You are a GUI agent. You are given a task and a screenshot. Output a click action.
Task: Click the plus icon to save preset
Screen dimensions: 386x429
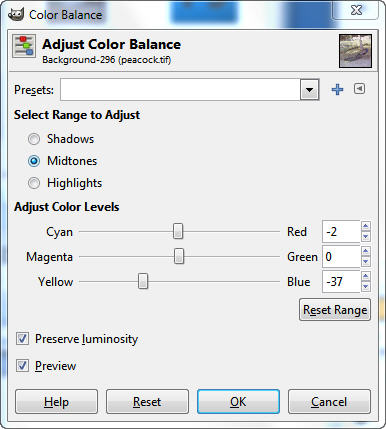337,89
